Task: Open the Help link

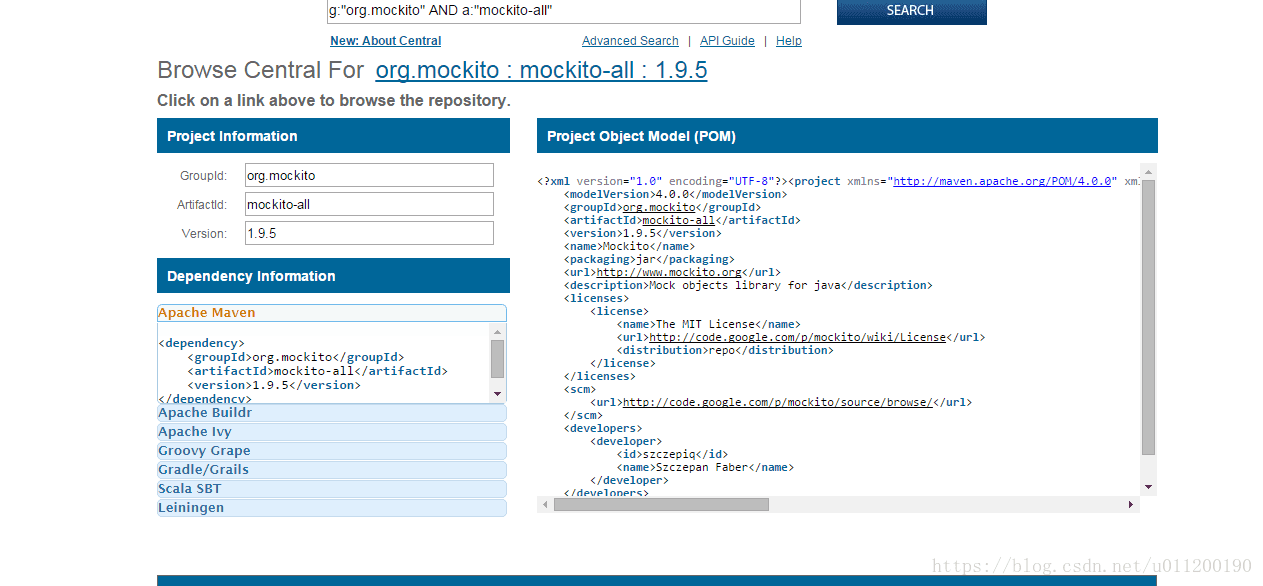Action: pos(789,41)
